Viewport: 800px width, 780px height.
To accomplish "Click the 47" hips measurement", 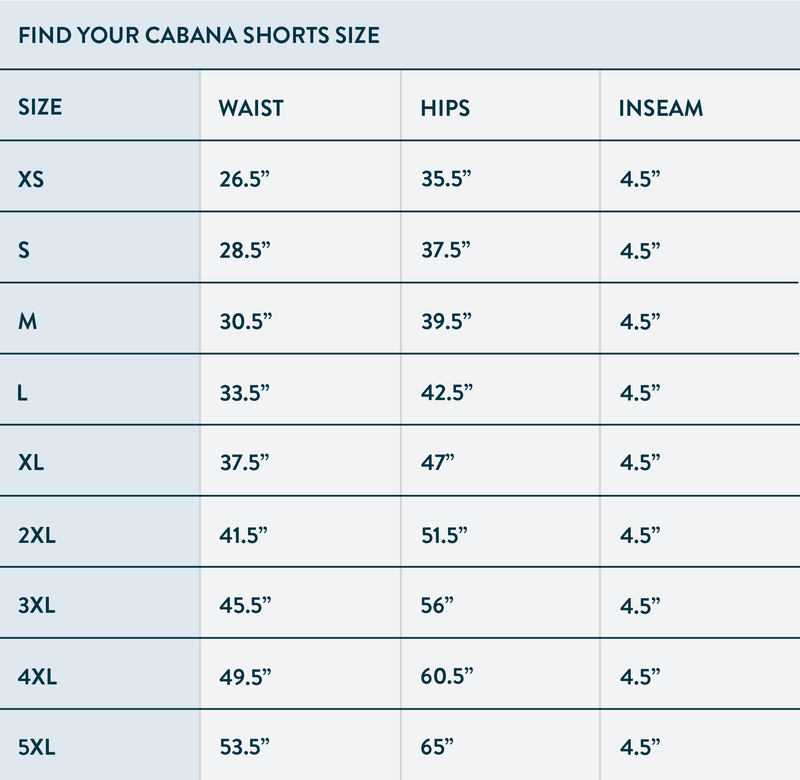I will 438,463.
